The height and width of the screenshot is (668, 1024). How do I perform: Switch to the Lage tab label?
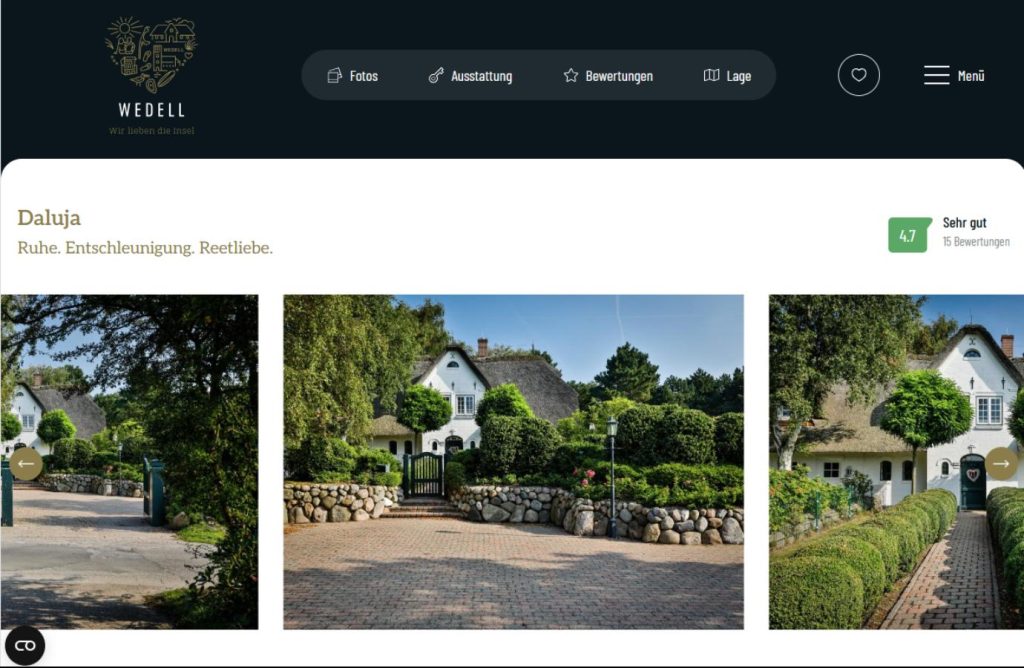(739, 76)
